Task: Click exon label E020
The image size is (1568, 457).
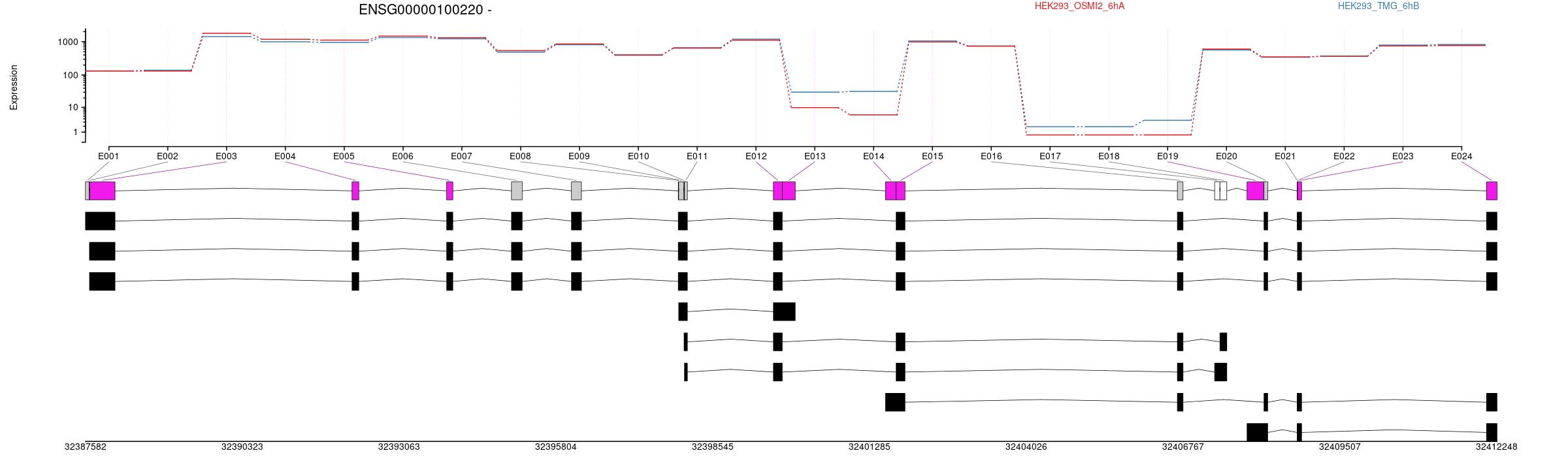Action: 1226,156
